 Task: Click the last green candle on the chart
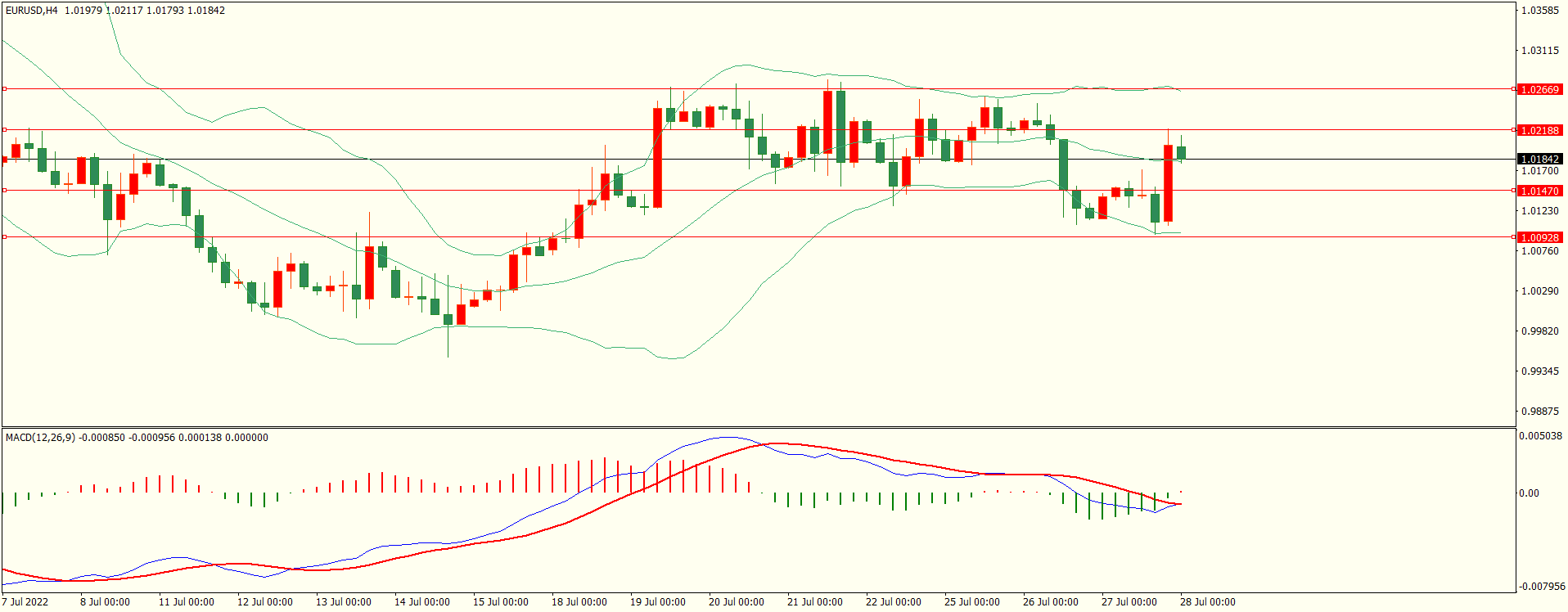[x=1181, y=153]
